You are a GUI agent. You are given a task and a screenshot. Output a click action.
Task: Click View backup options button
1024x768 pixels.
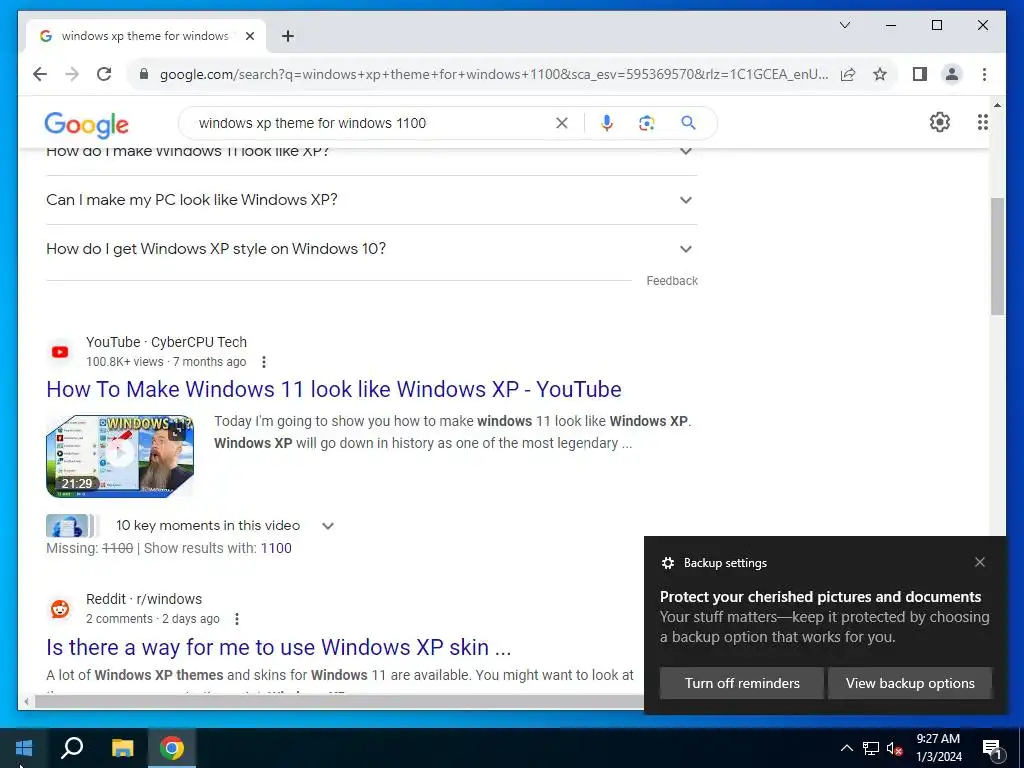[x=910, y=683]
